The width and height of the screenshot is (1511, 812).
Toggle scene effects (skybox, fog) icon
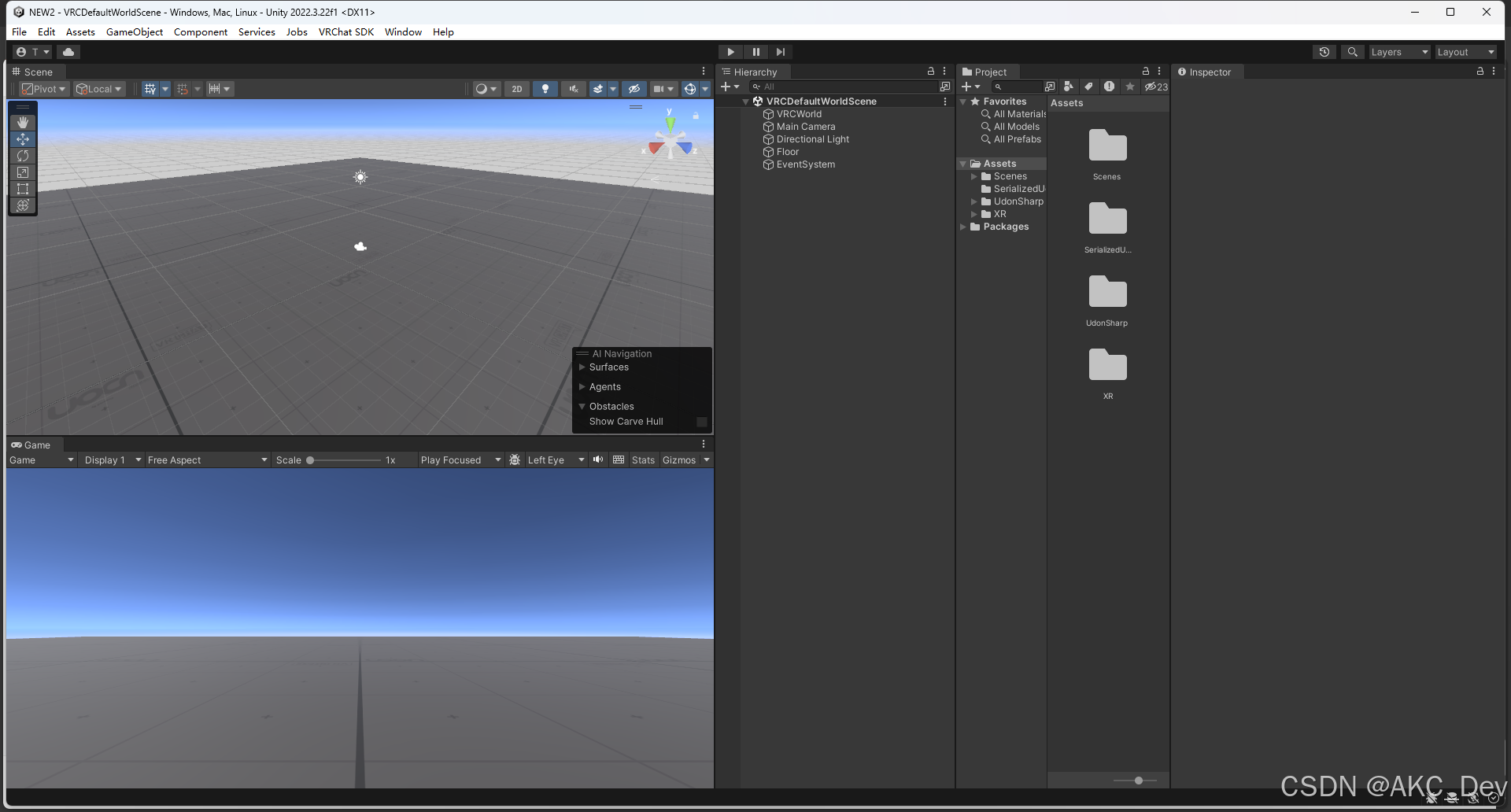point(598,89)
